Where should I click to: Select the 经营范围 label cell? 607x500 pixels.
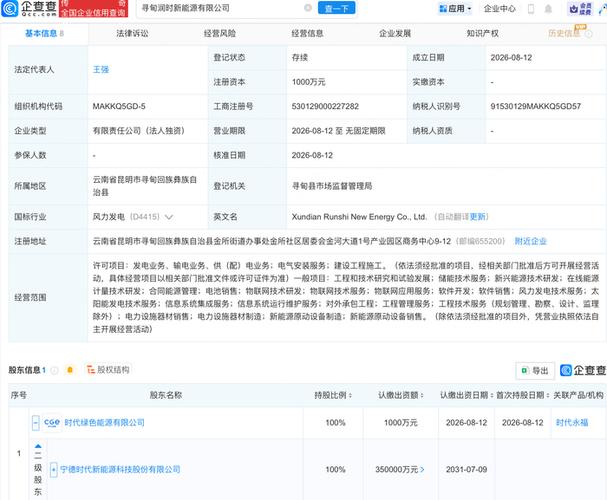pyautogui.click(x=48, y=298)
